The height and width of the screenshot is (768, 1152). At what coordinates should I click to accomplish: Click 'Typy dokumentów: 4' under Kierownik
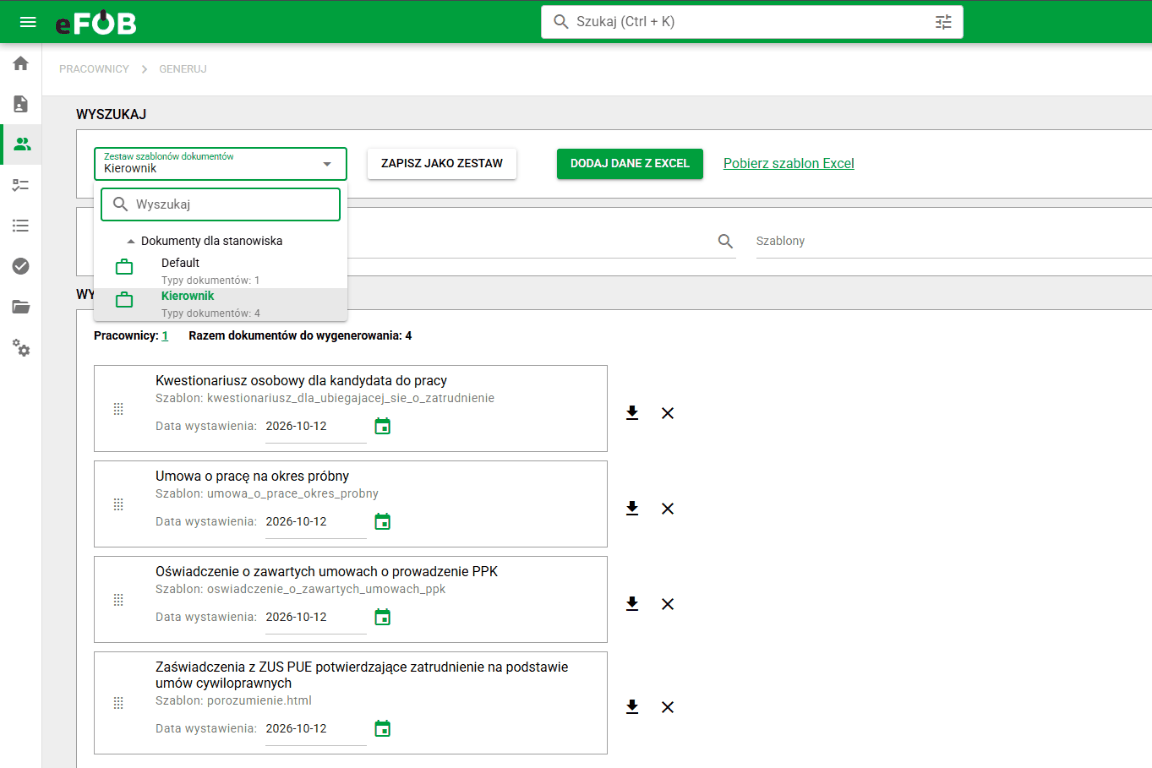tap(211, 313)
